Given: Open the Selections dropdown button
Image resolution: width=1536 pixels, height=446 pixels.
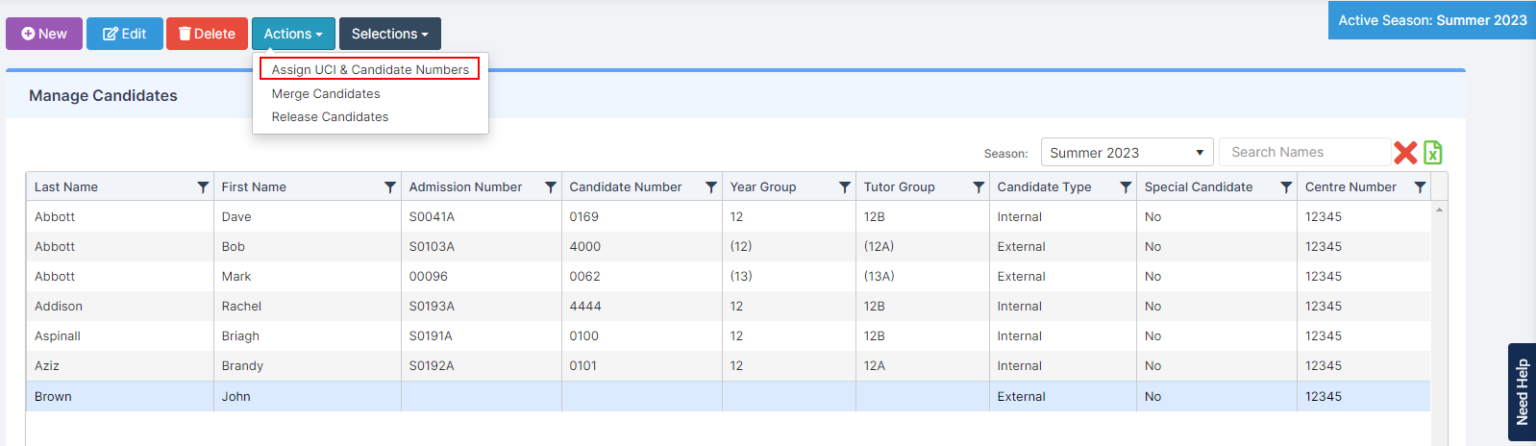Looking at the screenshot, I should tap(390, 34).
